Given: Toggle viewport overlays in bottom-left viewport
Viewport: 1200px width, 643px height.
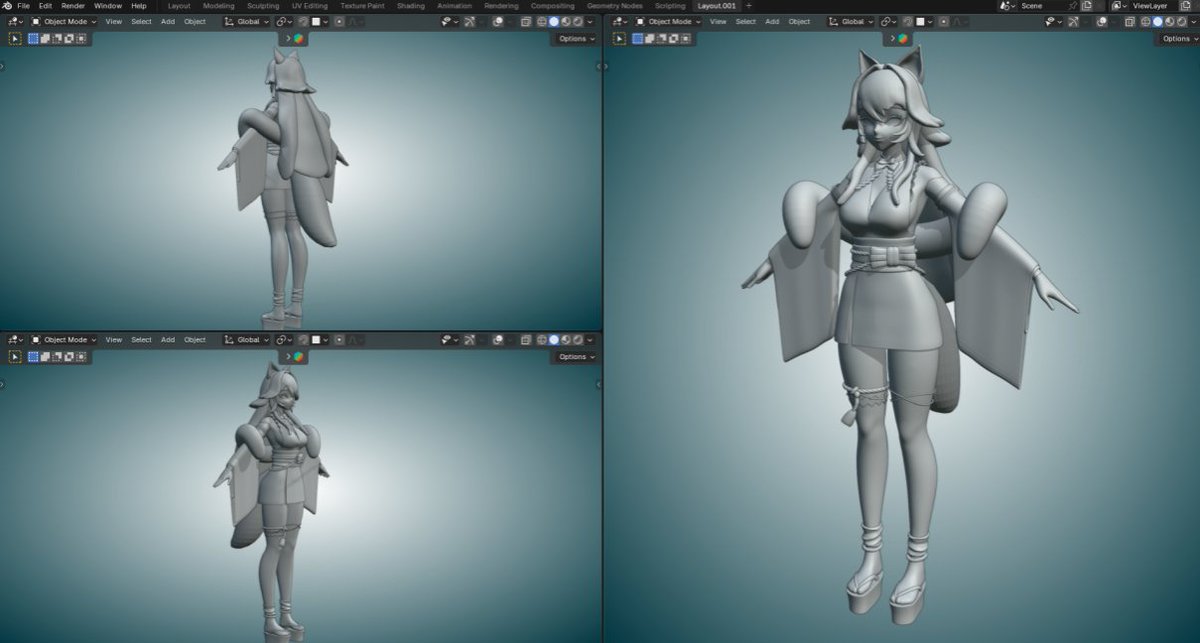Looking at the screenshot, I should pos(496,340).
